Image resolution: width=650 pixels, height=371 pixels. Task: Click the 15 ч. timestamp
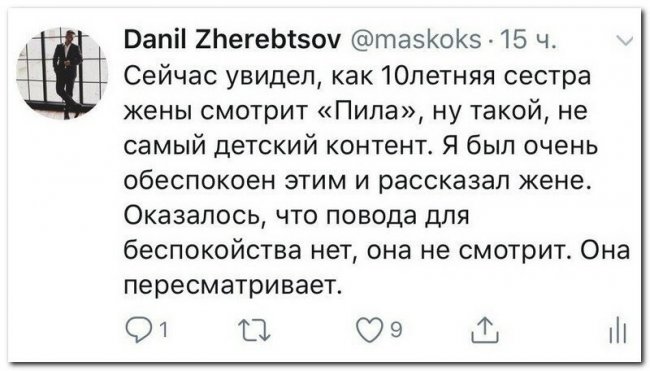pyautogui.click(x=527, y=40)
